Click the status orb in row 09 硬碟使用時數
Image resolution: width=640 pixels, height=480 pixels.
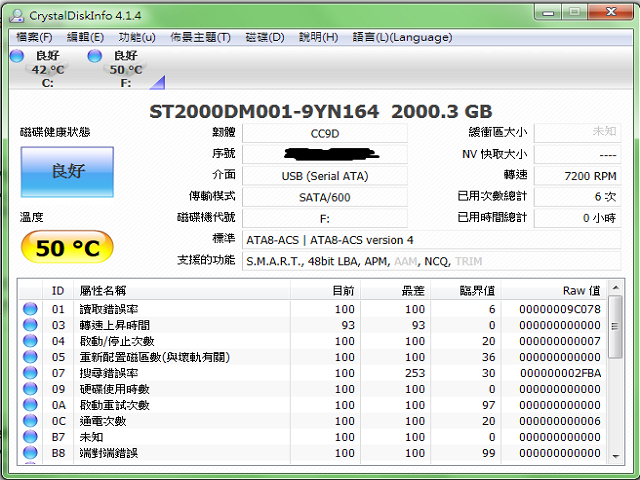(30, 389)
